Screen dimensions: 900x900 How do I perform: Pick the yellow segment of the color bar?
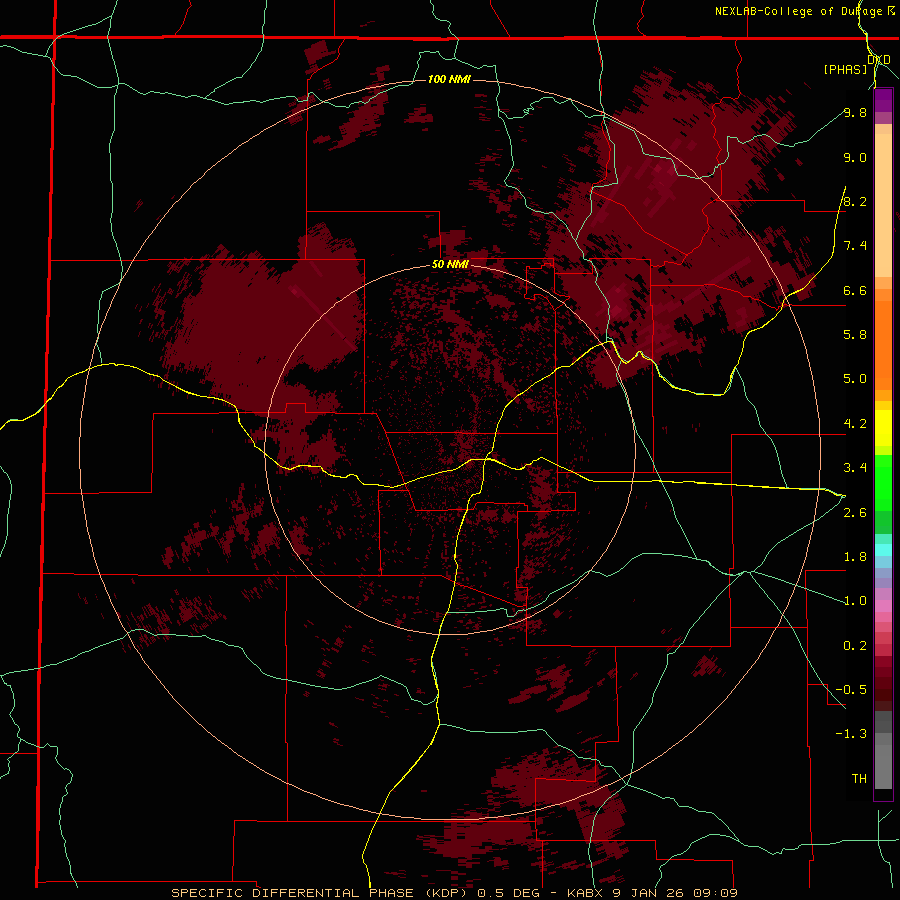[883, 428]
